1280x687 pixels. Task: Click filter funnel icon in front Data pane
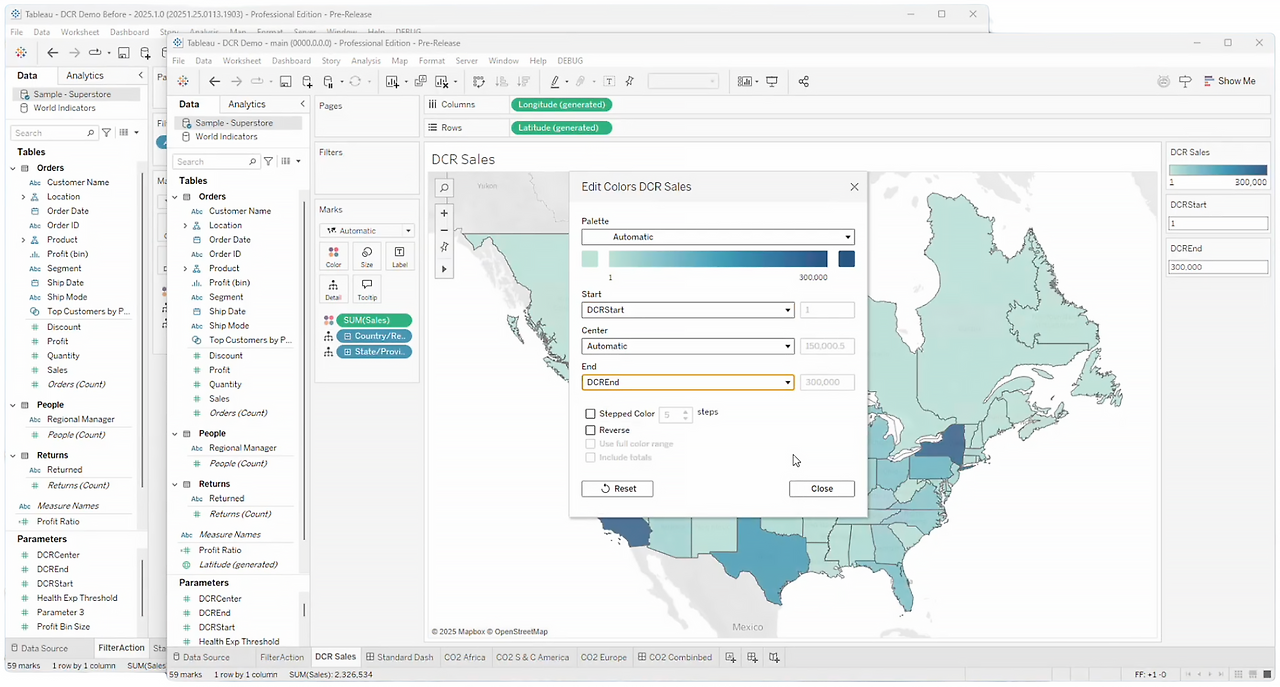coord(268,161)
